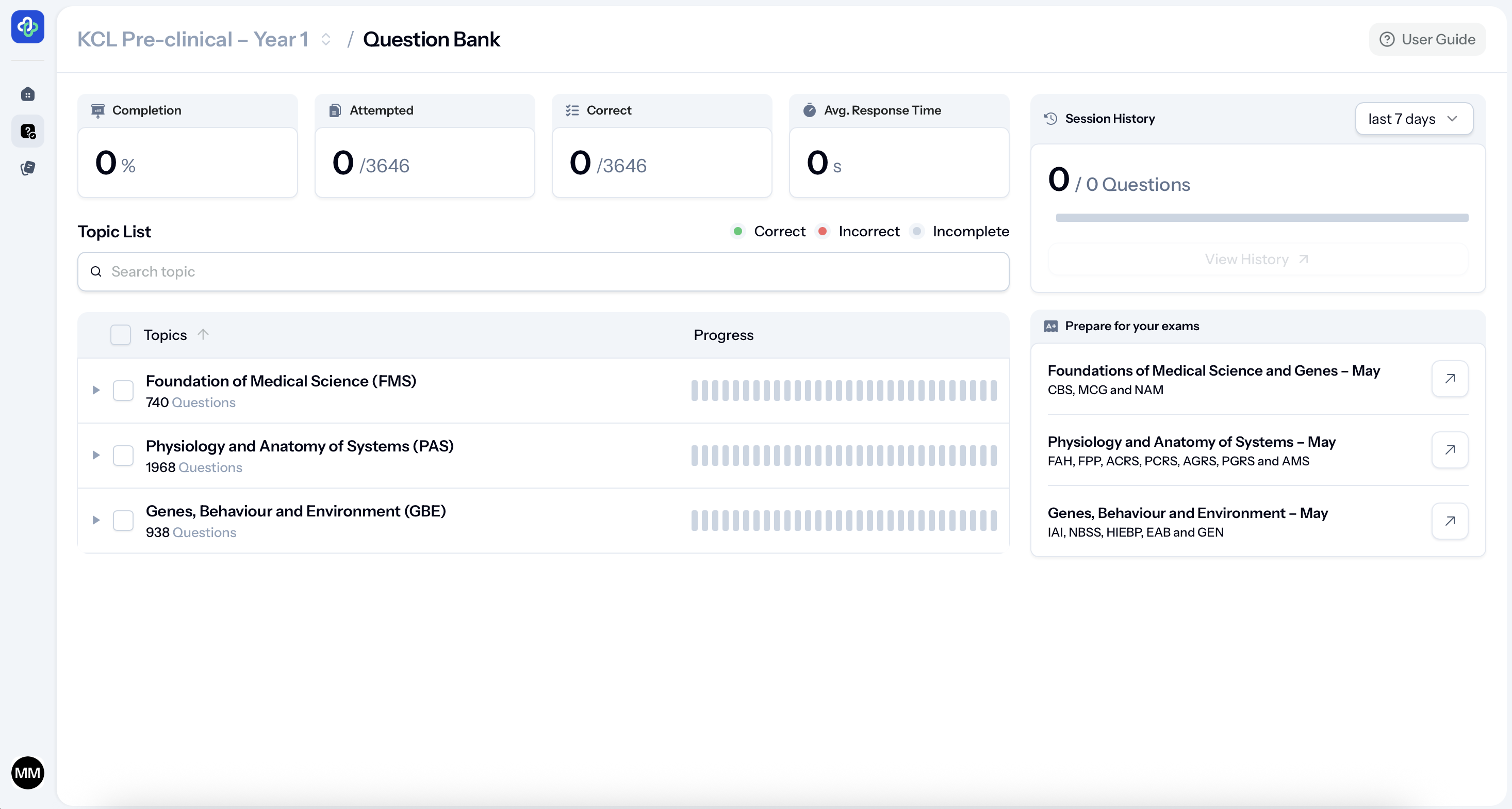Viewport: 1512px width, 809px height.
Task: Click the PAS topic progress bar
Action: [844, 456]
